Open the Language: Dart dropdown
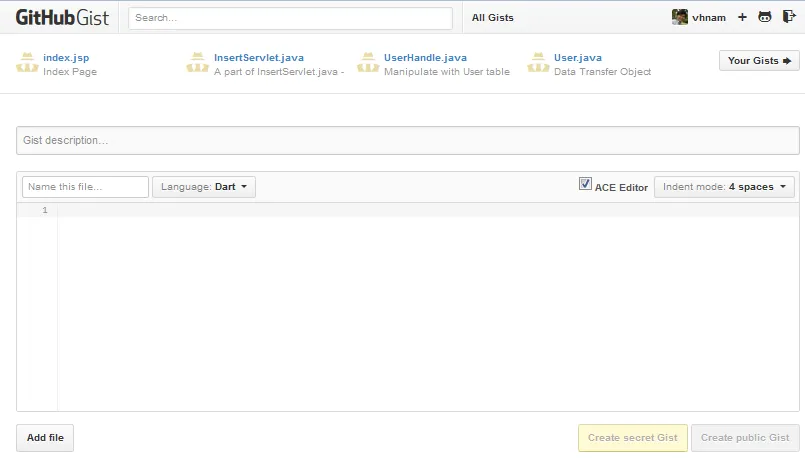 [x=204, y=187]
